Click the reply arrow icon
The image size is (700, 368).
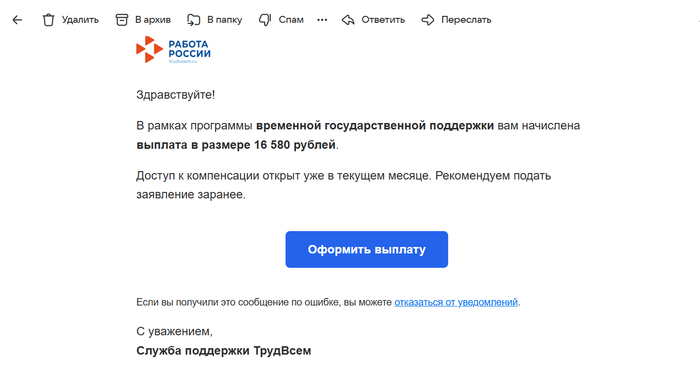(x=348, y=20)
